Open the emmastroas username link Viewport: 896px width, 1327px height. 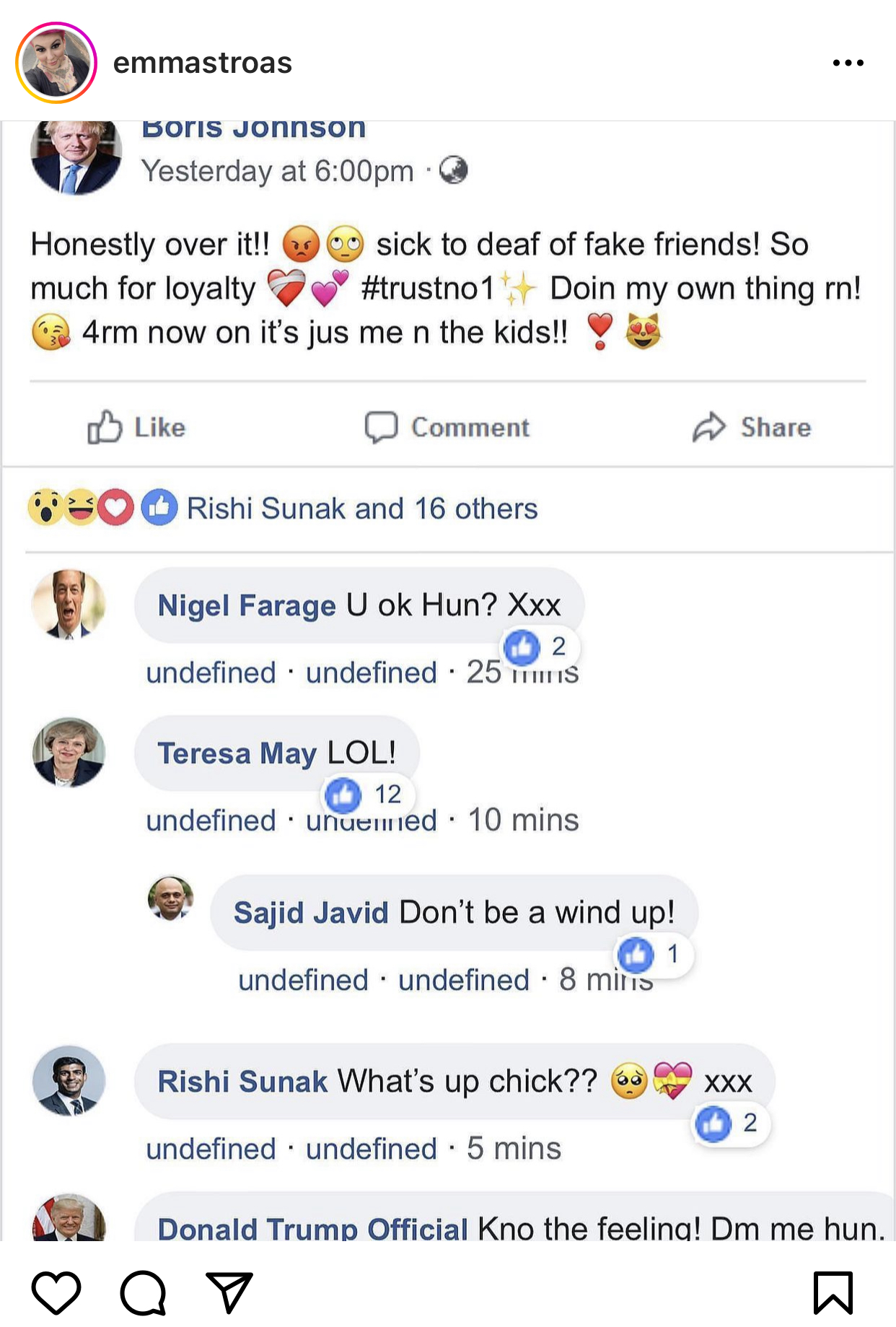203,63
